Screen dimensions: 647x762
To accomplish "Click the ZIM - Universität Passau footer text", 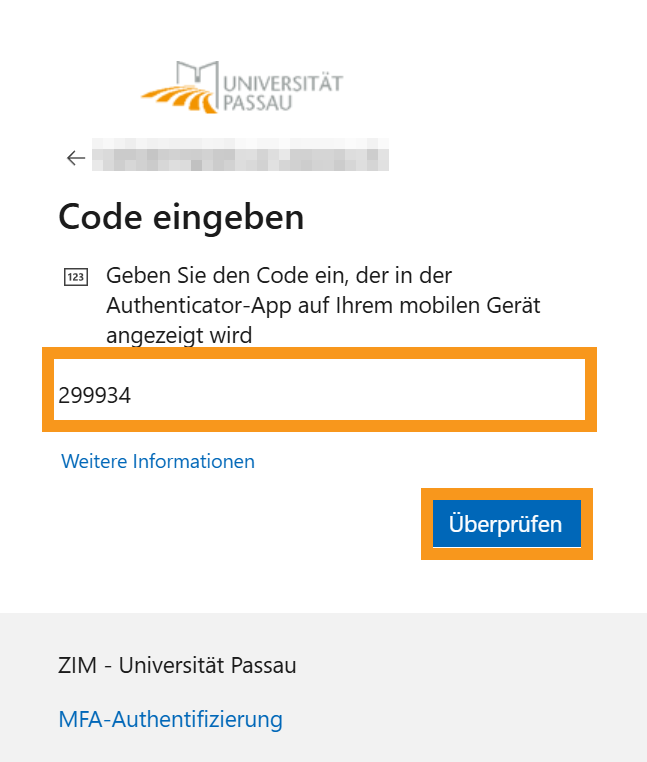I will click(177, 665).
